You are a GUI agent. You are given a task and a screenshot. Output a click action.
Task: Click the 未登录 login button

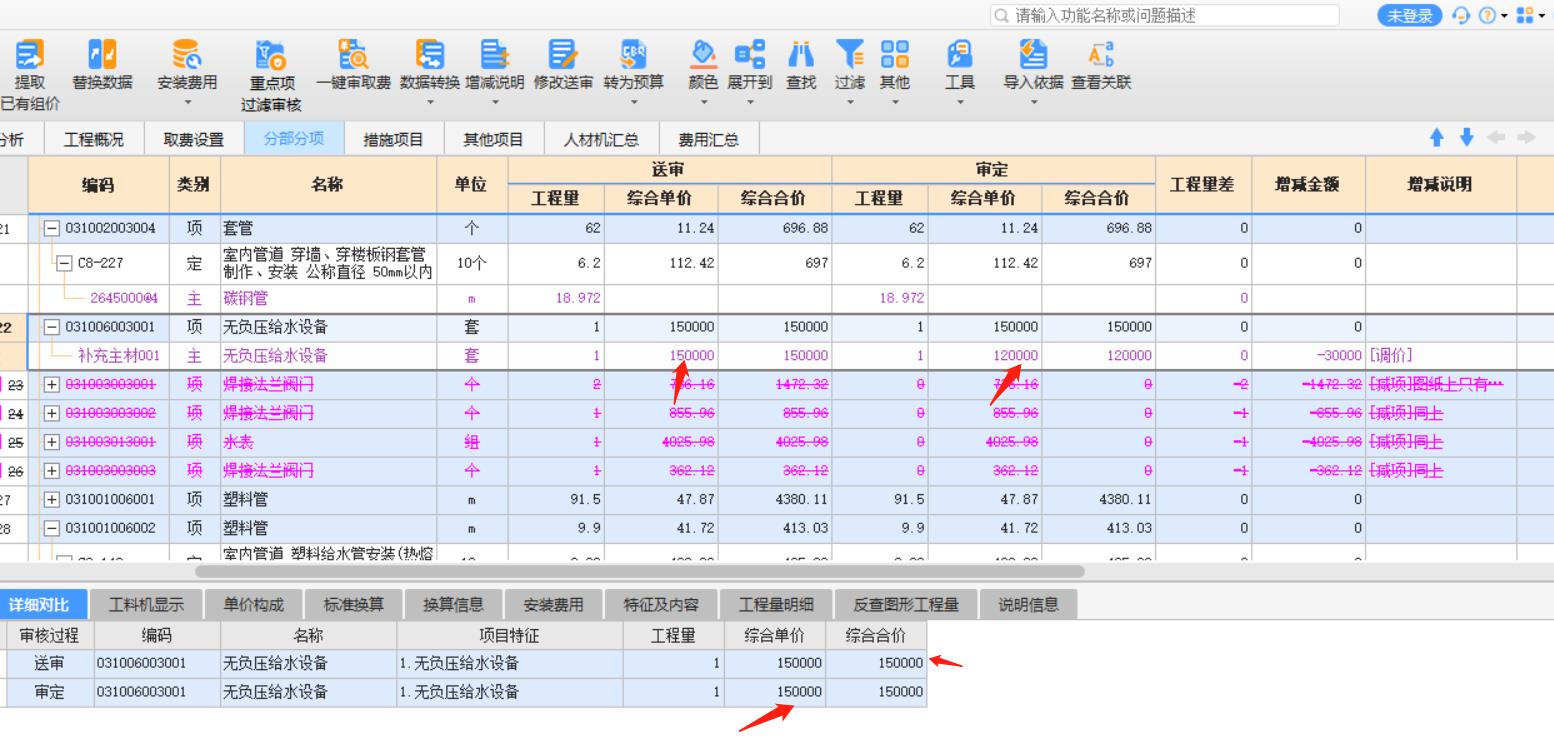point(1409,15)
